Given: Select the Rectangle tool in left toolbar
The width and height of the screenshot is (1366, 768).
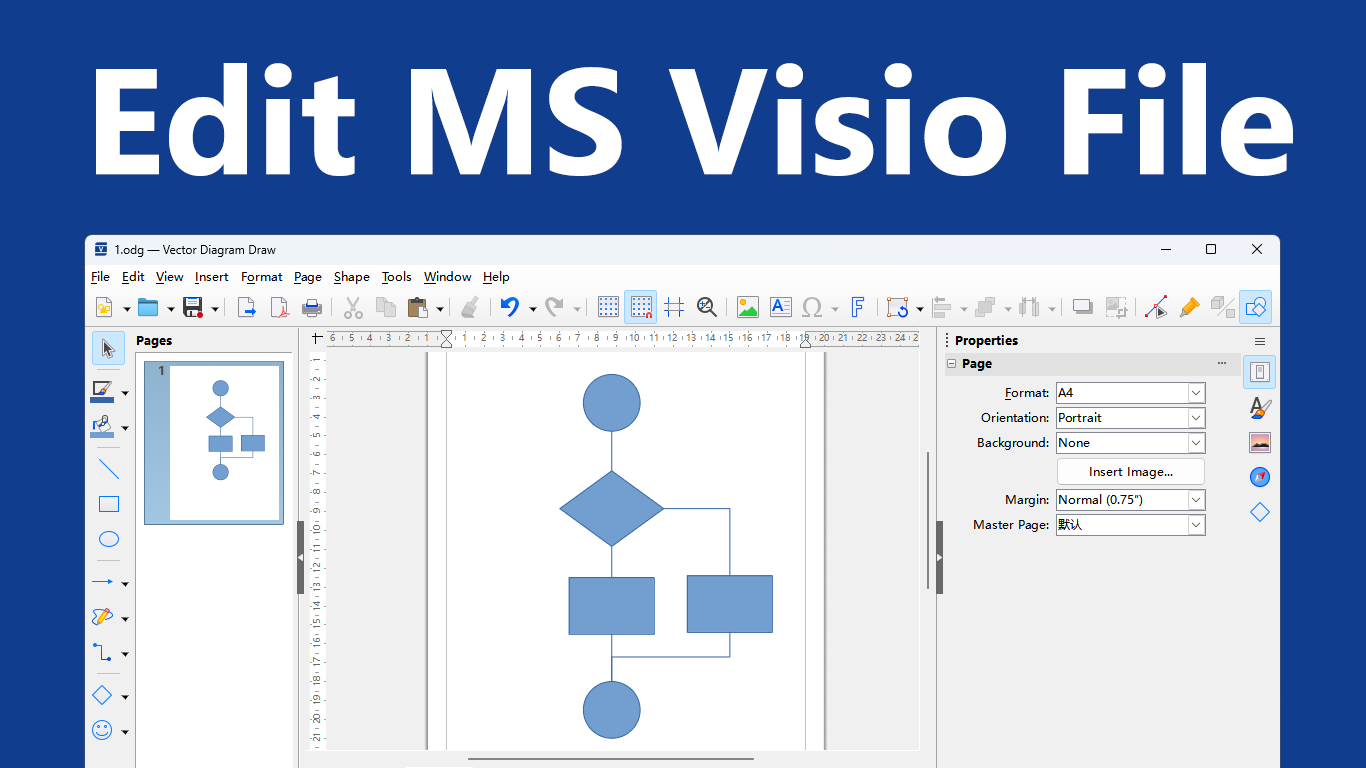Looking at the screenshot, I should (109, 504).
